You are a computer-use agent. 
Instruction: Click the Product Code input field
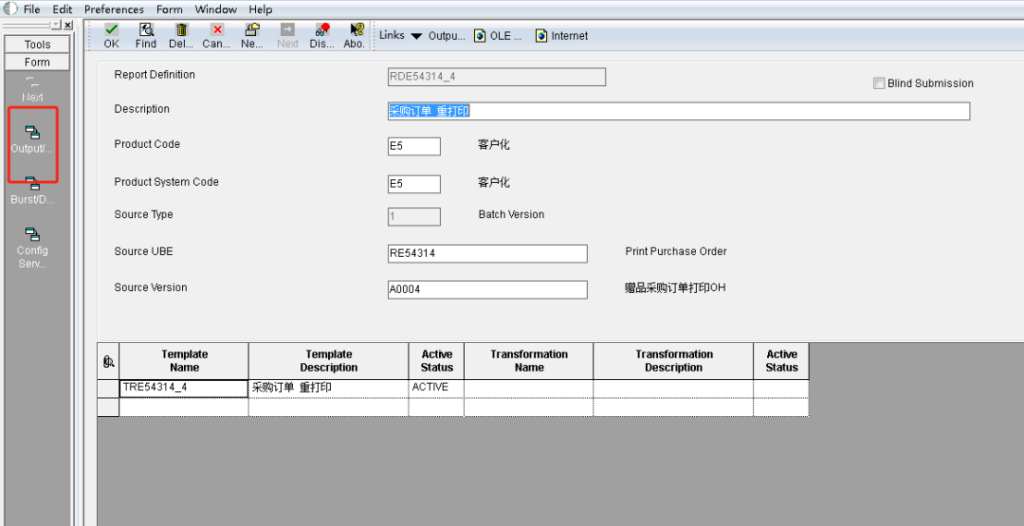pyautogui.click(x=414, y=146)
